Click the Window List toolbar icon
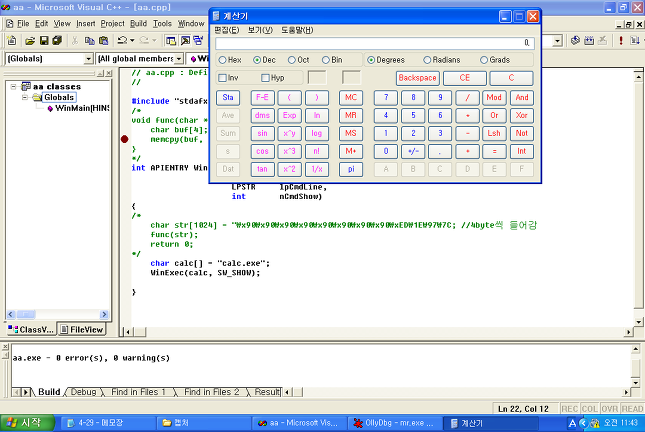645x432 pixels. (x=198, y=40)
